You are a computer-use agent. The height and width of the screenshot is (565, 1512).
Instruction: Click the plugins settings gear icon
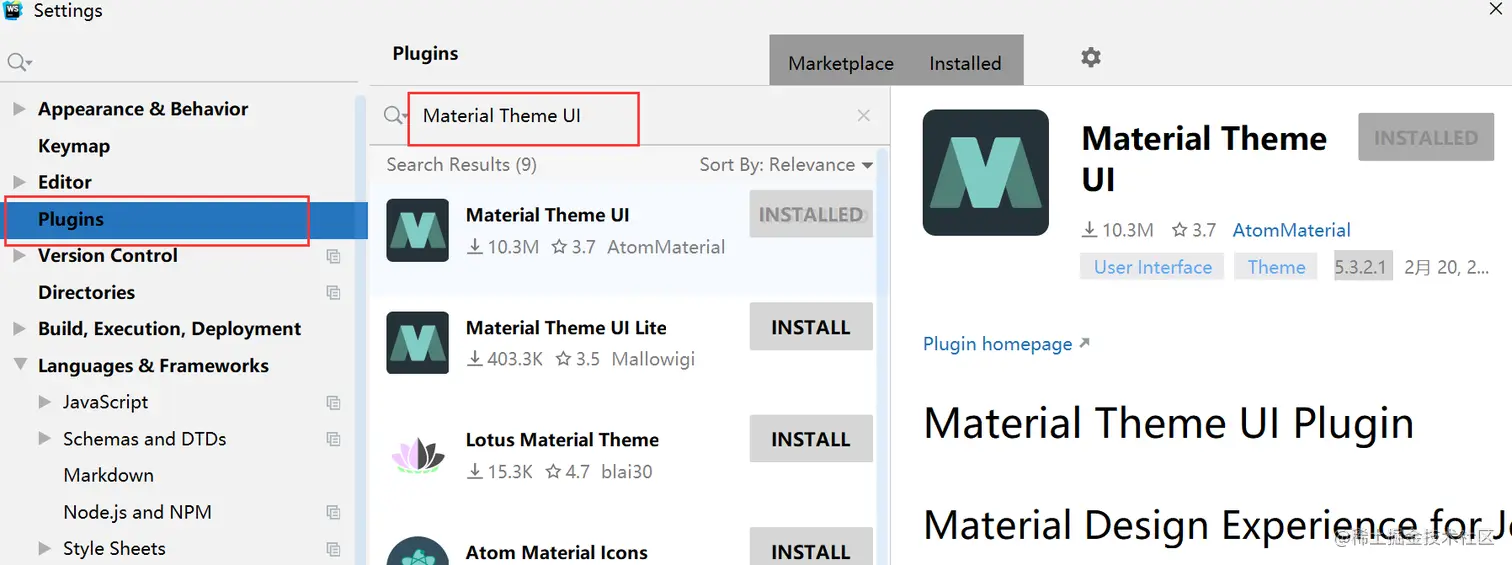click(1091, 58)
